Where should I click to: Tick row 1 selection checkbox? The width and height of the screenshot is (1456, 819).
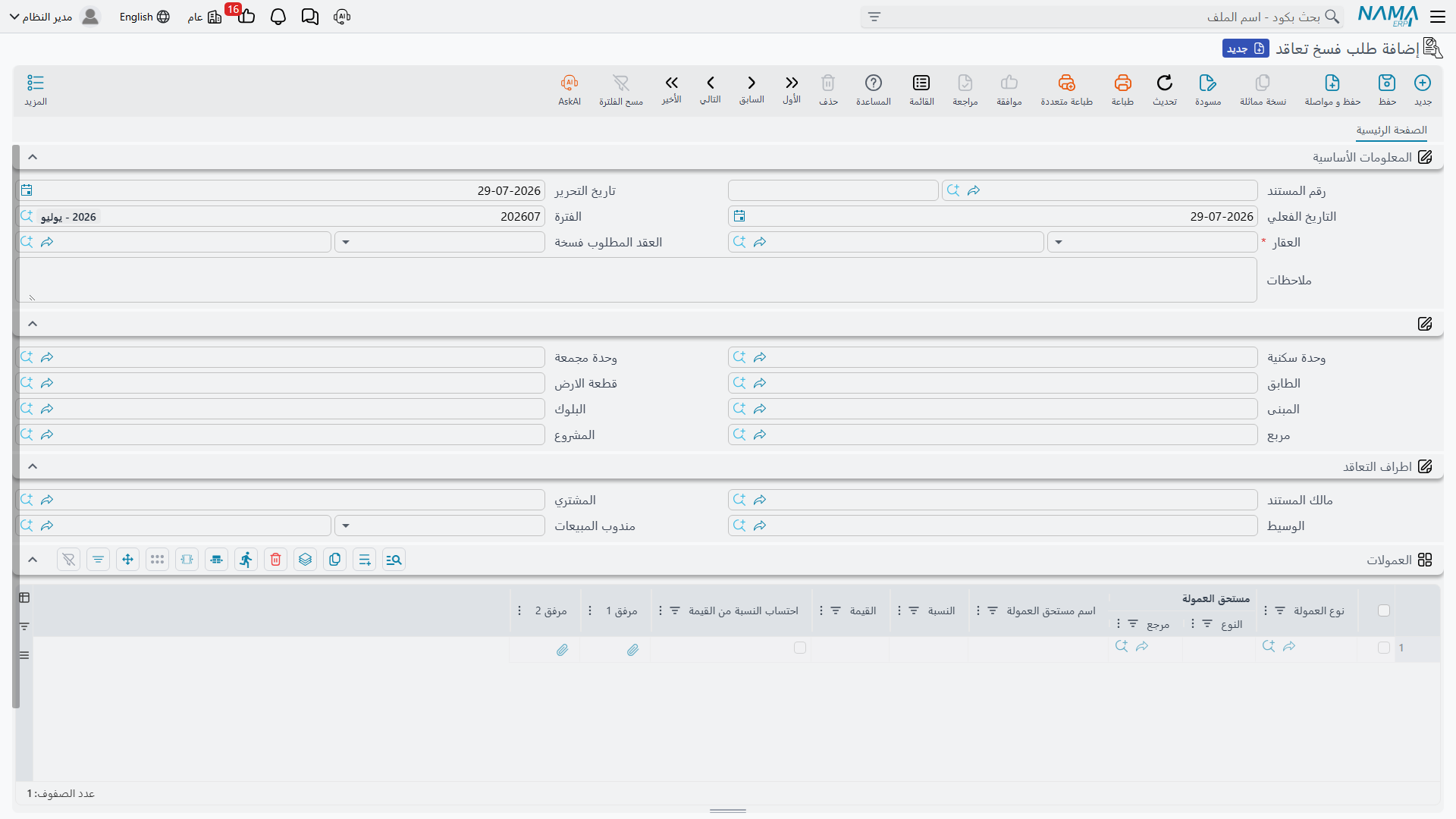[1384, 648]
